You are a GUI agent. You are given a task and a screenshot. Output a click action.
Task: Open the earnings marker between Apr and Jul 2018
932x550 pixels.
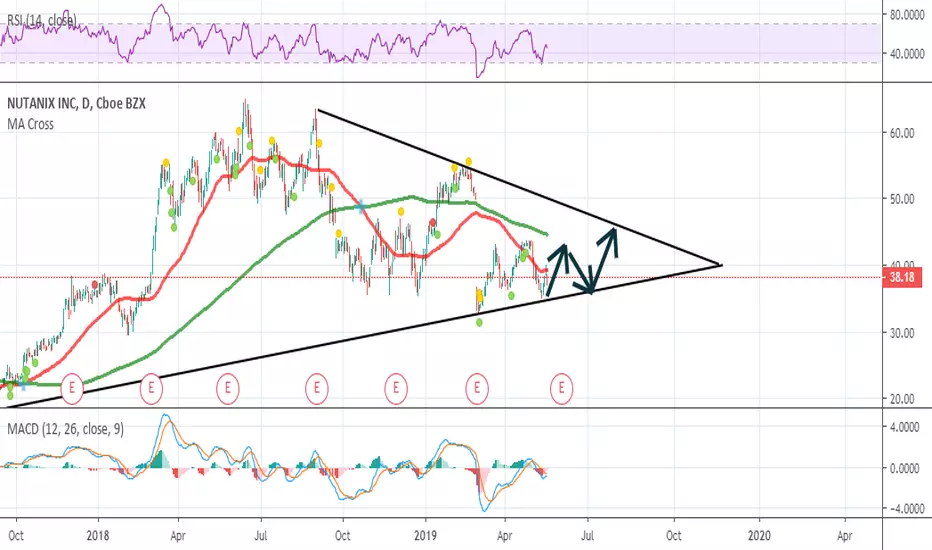[228, 388]
